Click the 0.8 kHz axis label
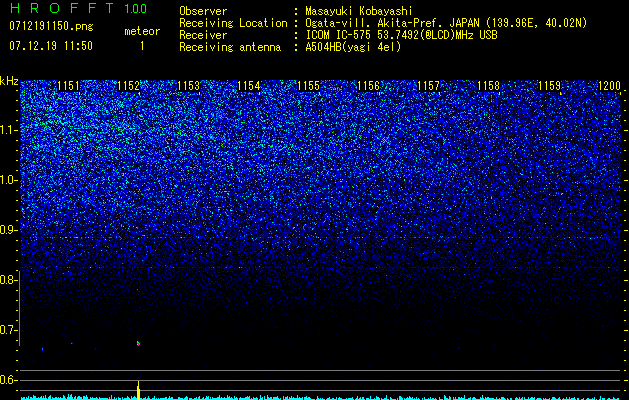 (x=8, y=280)
